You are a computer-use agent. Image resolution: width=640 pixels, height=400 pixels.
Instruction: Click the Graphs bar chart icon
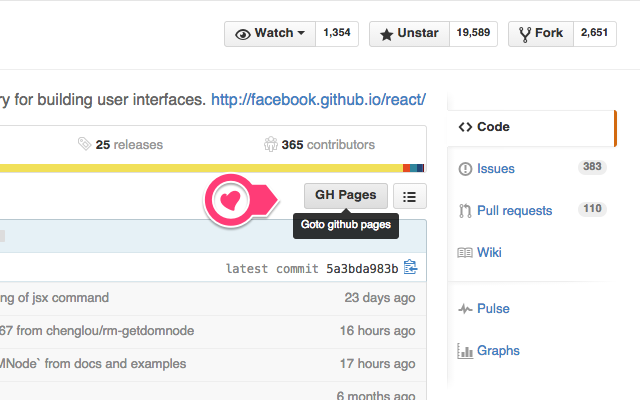(x=465, y=351)
